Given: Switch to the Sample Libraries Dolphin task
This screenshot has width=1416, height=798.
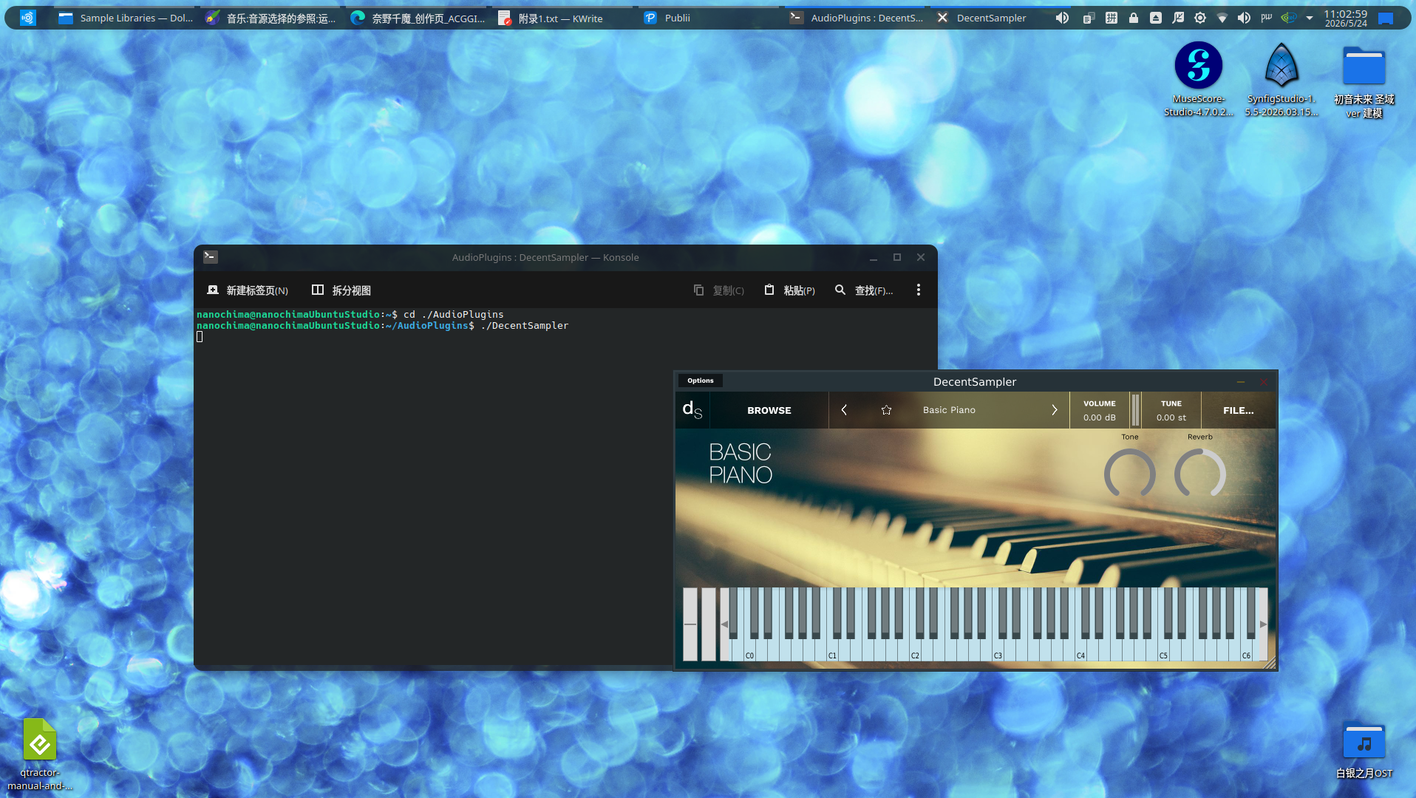Looking at the screenshot, I should pos(126,18).
